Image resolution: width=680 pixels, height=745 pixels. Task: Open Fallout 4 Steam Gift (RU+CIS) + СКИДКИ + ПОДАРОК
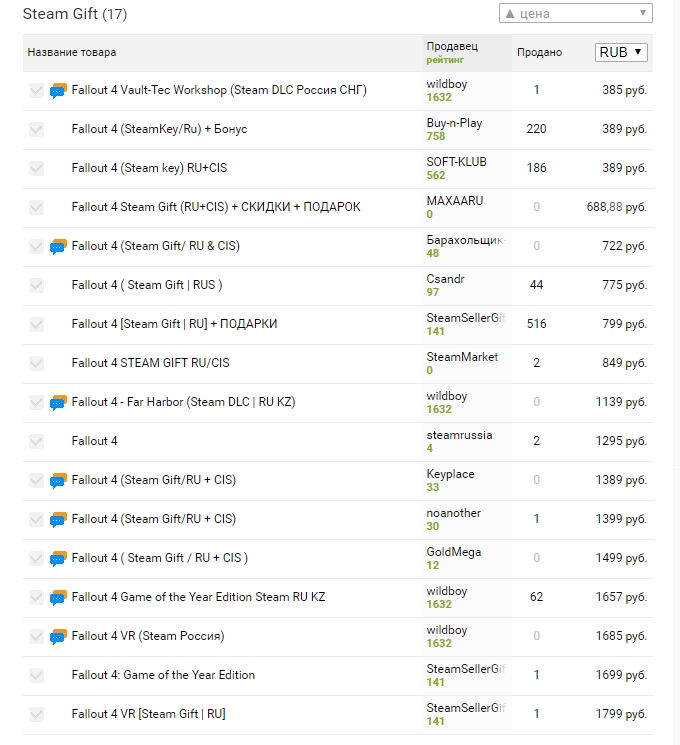pos(216,207)
